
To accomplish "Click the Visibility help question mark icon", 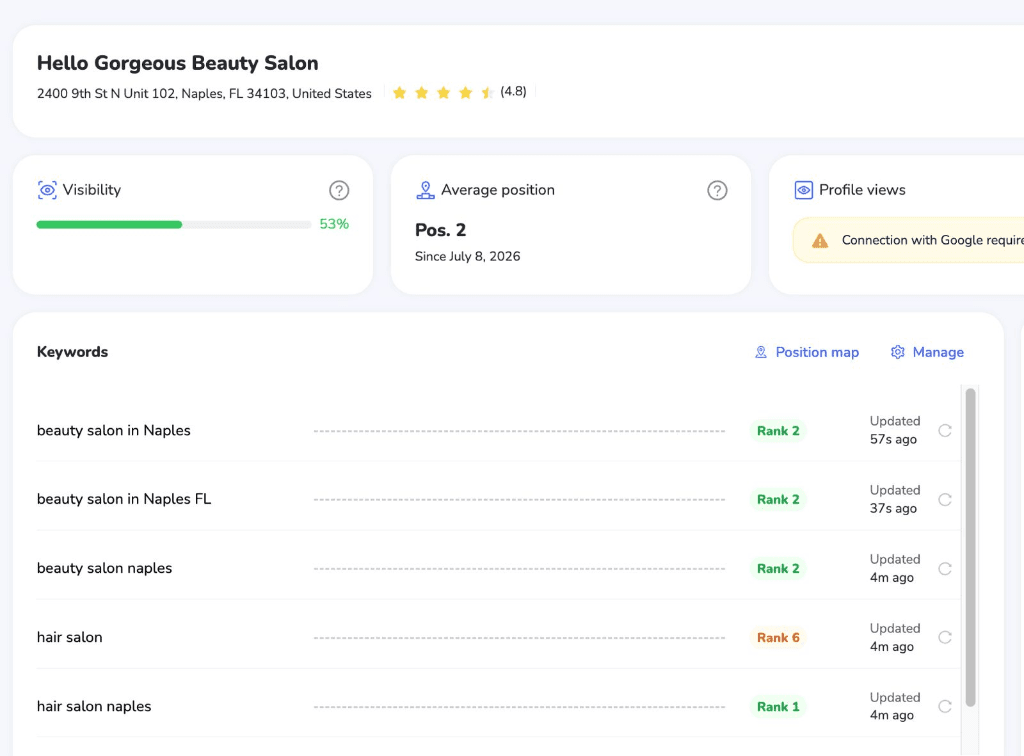I will (338, 191).
